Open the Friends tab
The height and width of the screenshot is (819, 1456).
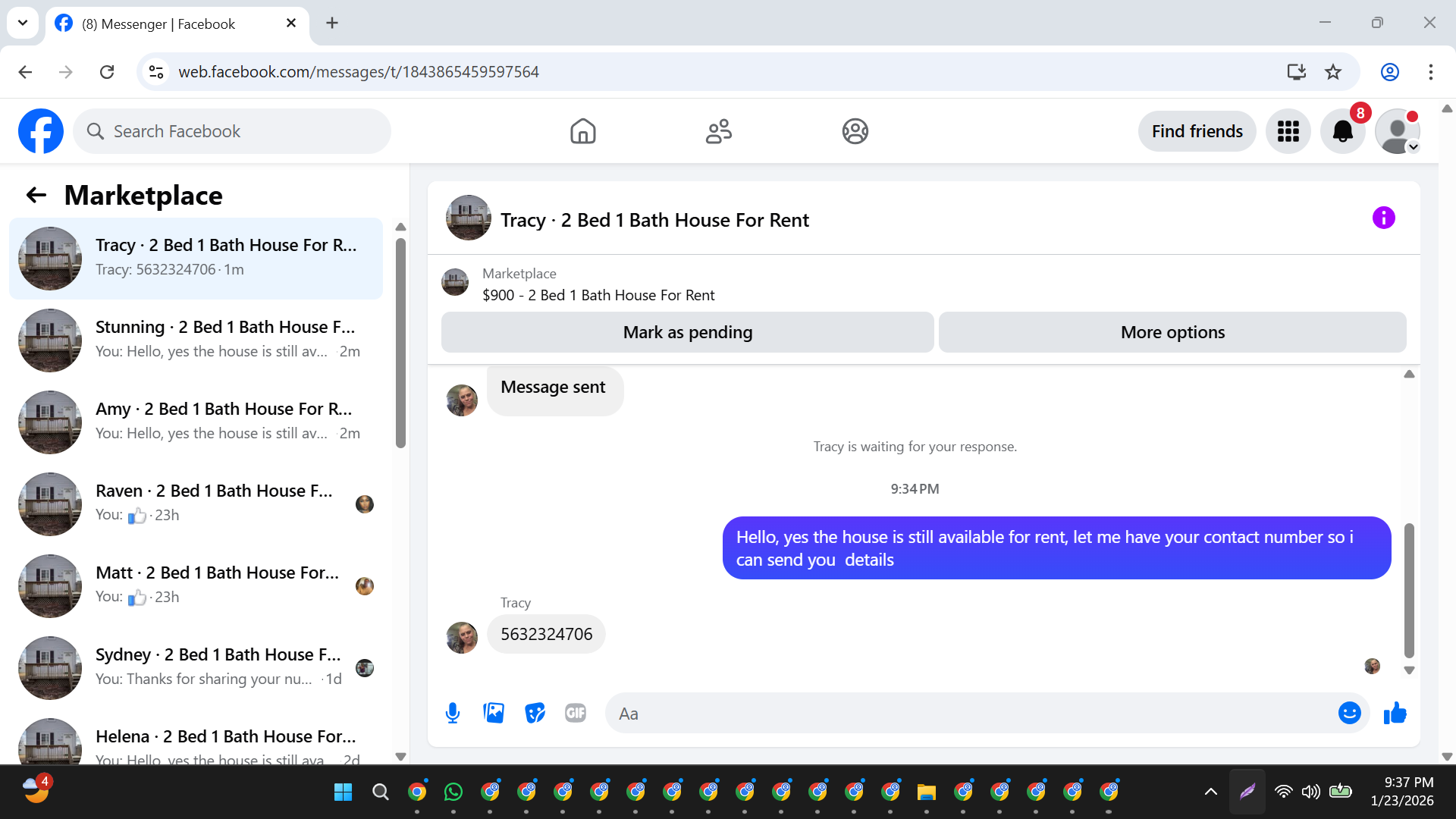click(718, 131)
